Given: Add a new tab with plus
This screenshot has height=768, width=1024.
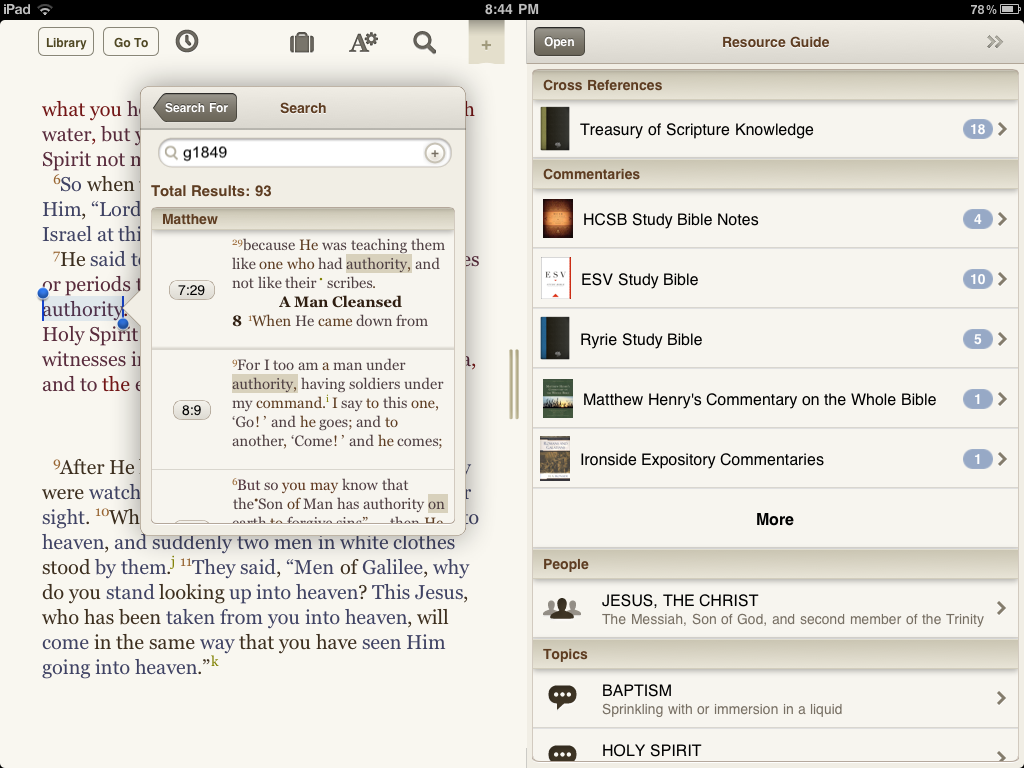Looking at the screenshot, I should [x=486, y=45].
